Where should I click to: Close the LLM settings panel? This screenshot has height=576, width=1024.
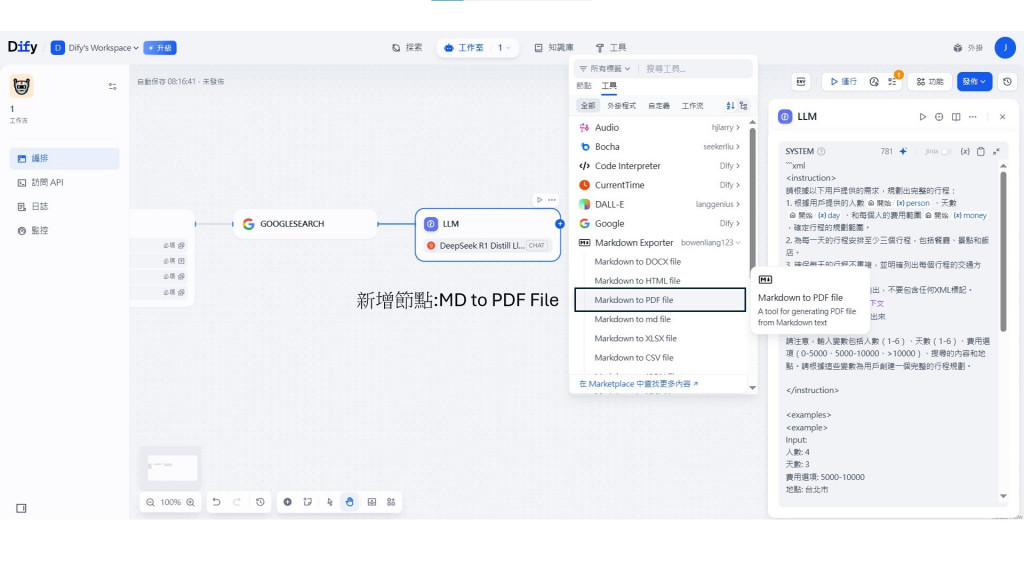1002,117
